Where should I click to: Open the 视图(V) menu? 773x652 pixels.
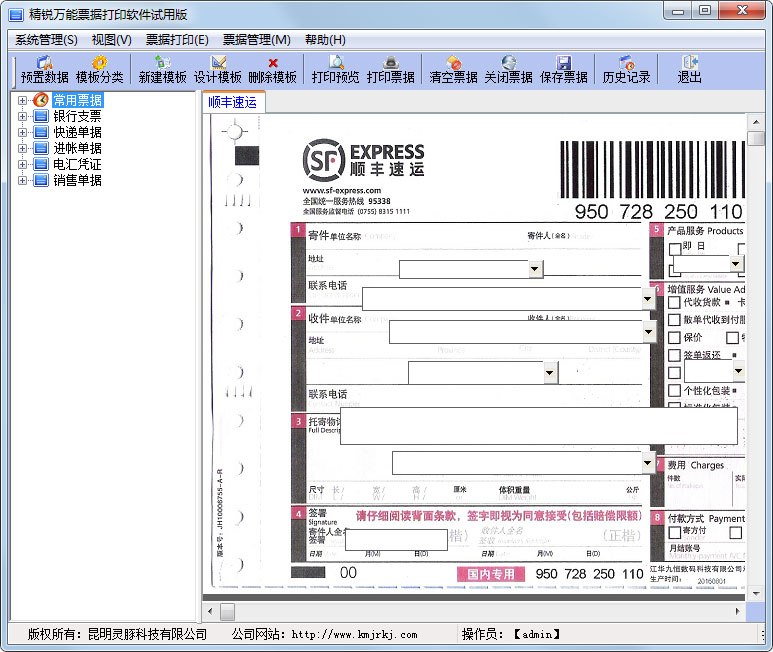point(112,40)
